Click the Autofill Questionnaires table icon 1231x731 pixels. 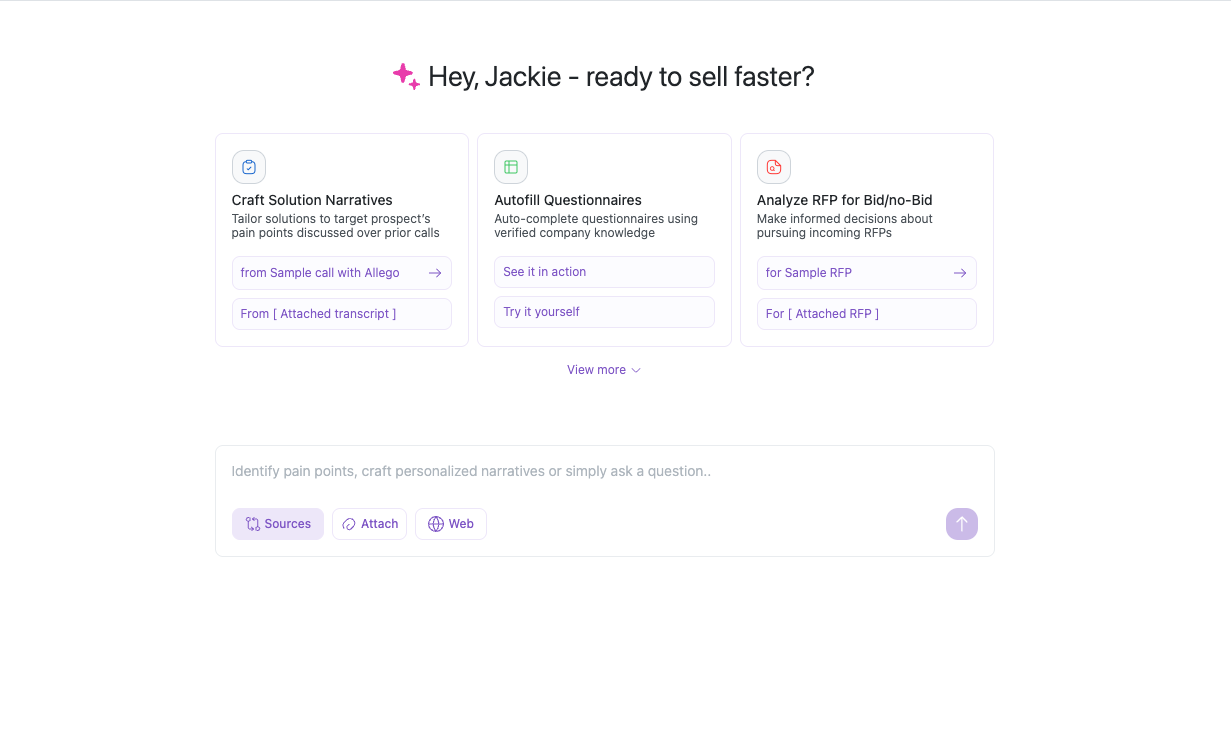point(511,167)
